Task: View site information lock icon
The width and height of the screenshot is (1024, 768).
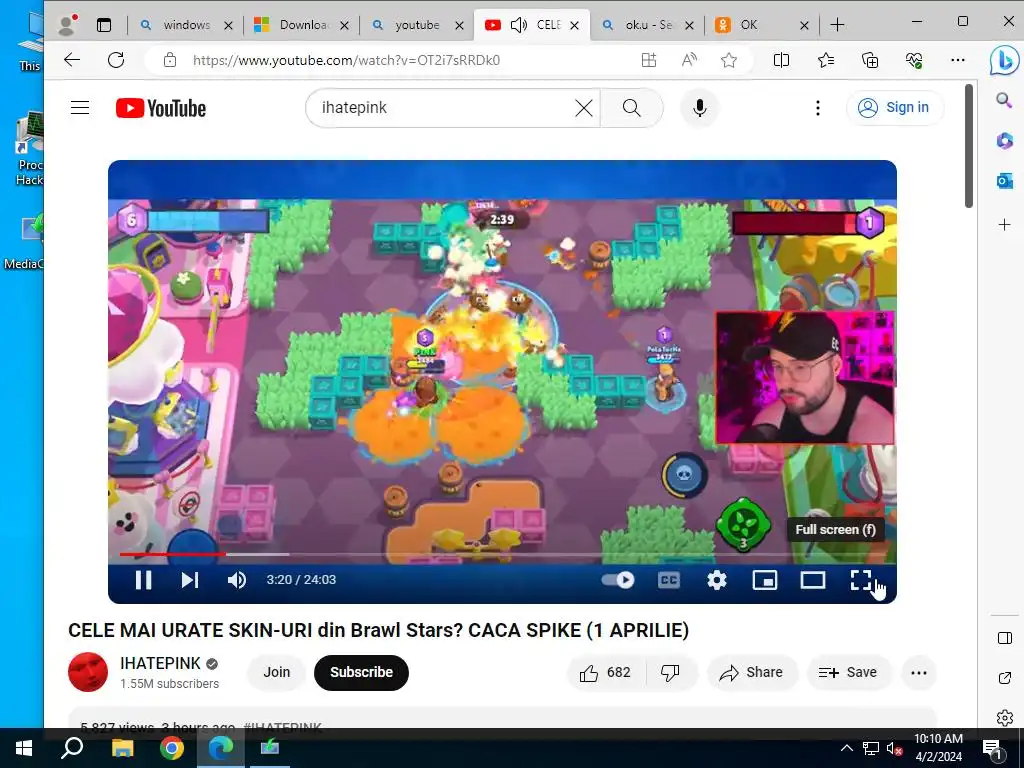Action: [x=170, y=60]
